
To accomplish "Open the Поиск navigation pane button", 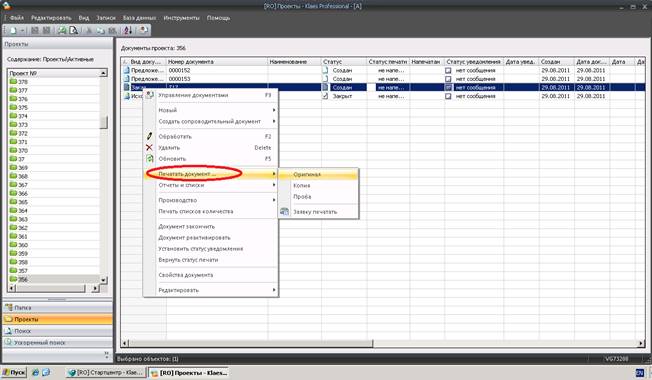I will coord(57,331).
